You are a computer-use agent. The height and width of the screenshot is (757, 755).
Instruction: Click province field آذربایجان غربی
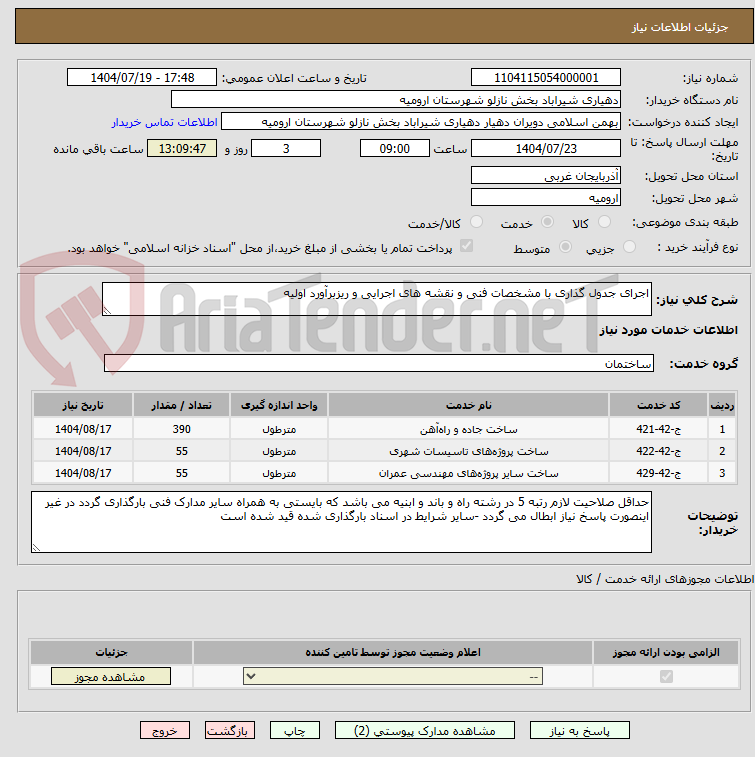tap(545, 175)
